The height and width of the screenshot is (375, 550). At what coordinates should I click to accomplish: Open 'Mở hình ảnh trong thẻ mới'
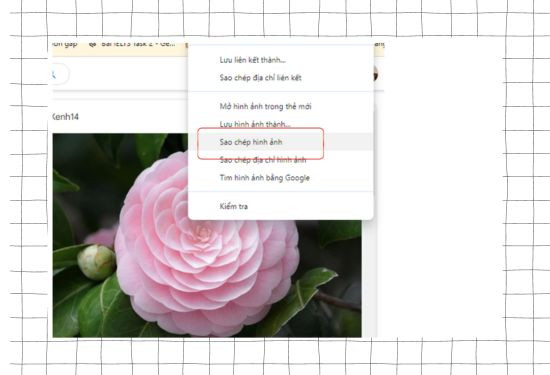pos(281,106)
